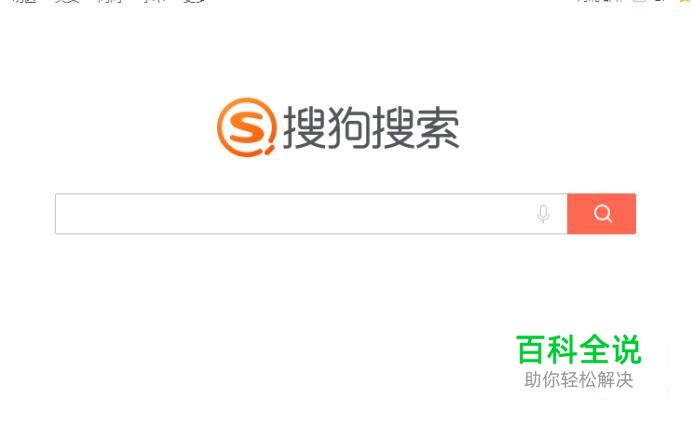
Task: Click the 狗 character in the logo
Action: click(349, 128)
